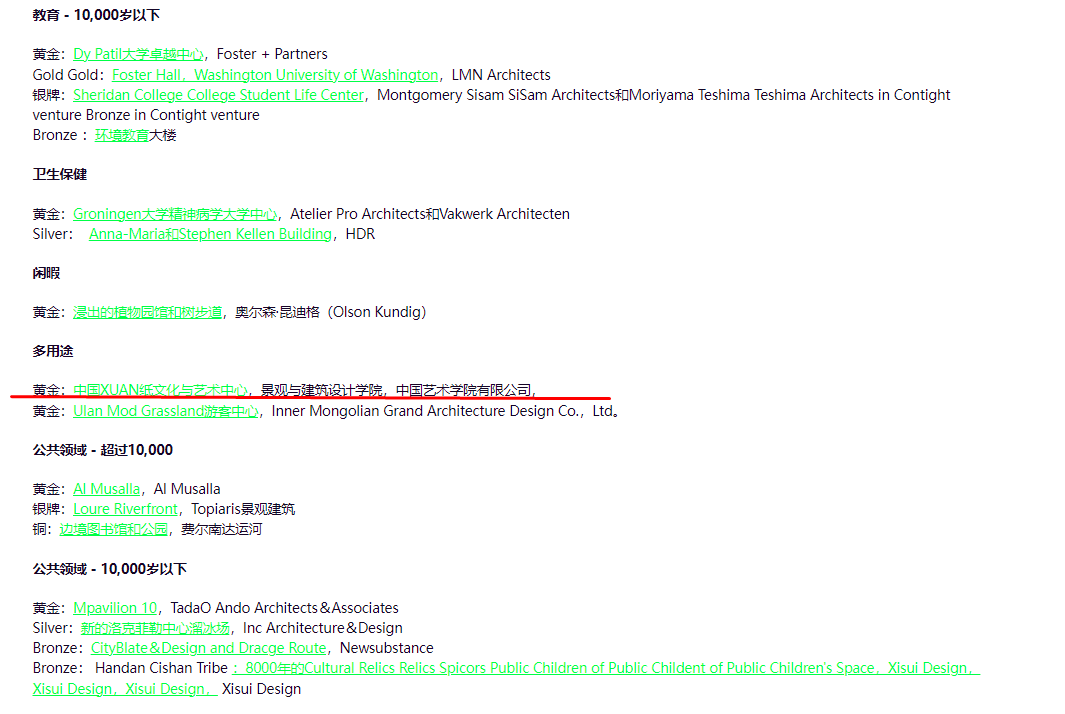Click the Newsubstance text
Viewport: 1065px width, 714px height.
386,648
